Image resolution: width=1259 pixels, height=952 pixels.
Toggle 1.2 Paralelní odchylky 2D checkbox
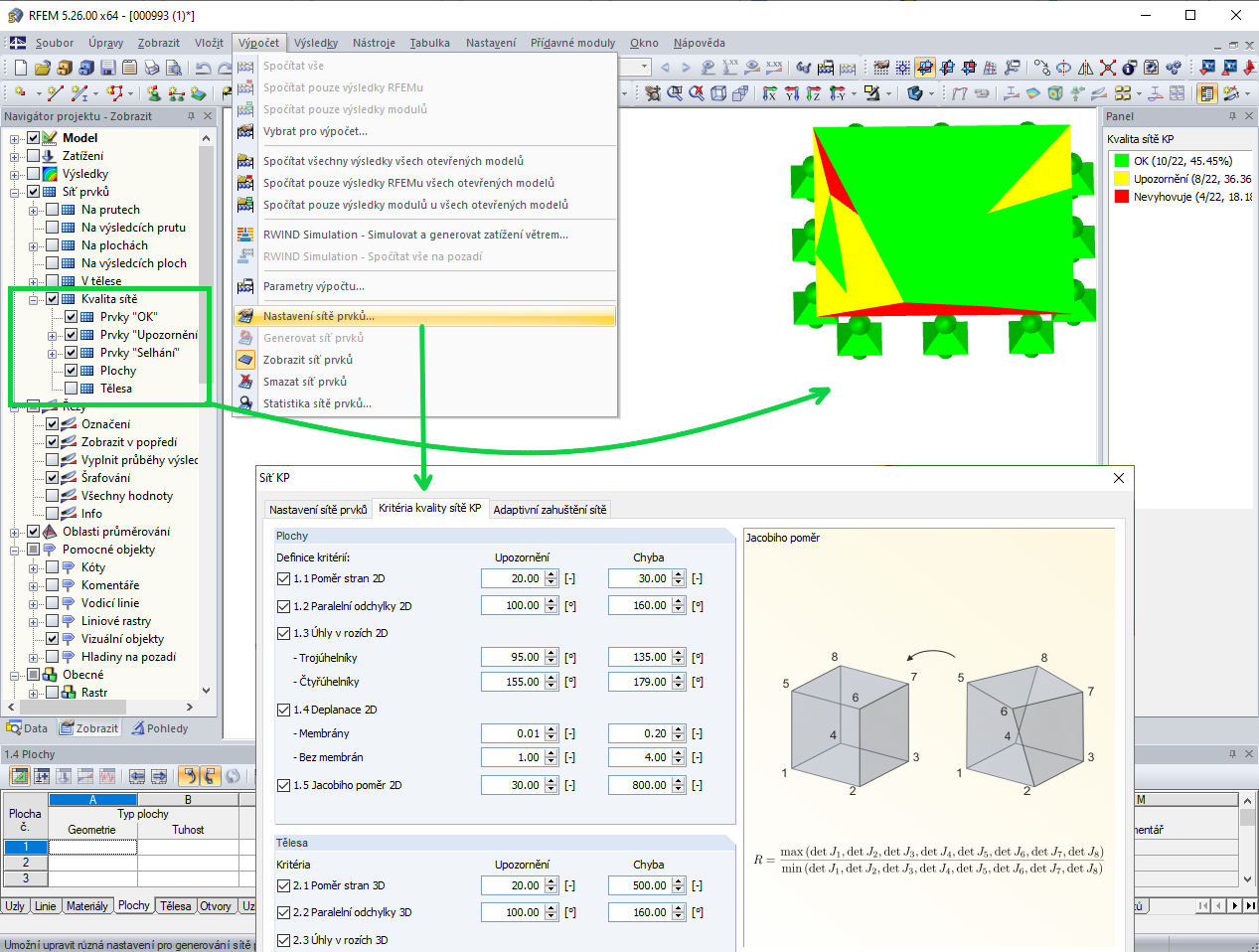pyautogui.click(x=284, y=606)
